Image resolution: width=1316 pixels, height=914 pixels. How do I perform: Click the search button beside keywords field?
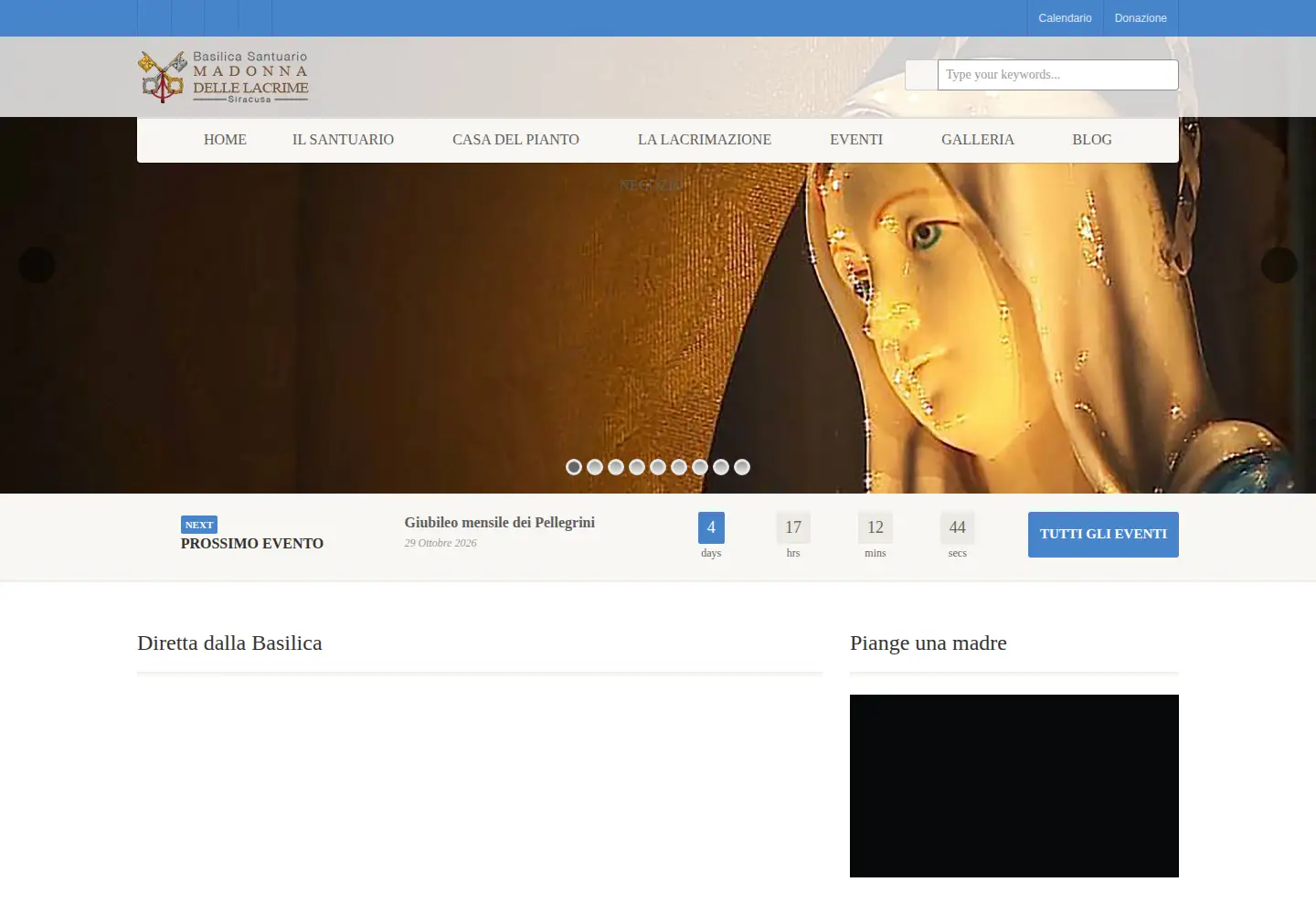tap(921, 75)
